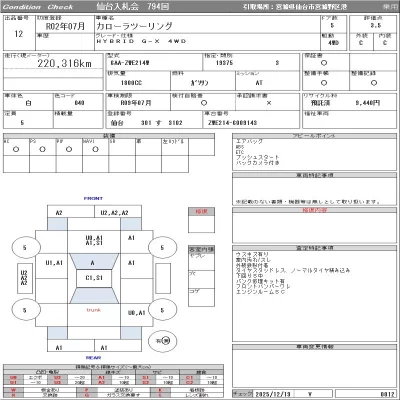Click the number 0012 at the sheet footer
The width and height of the screenshot is (400, 400).
point(387,394)
